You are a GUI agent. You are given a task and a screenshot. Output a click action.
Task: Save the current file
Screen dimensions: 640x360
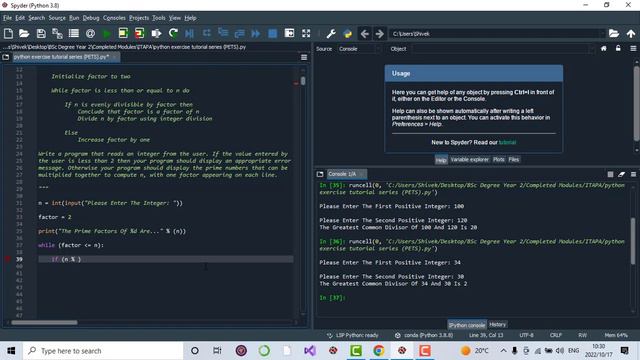coord(41,33)
